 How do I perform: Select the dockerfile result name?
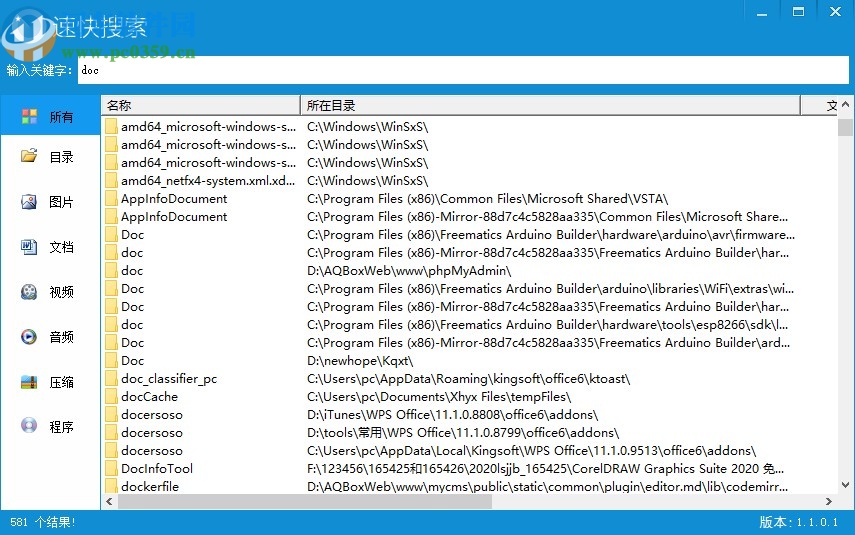click(150, 486)
